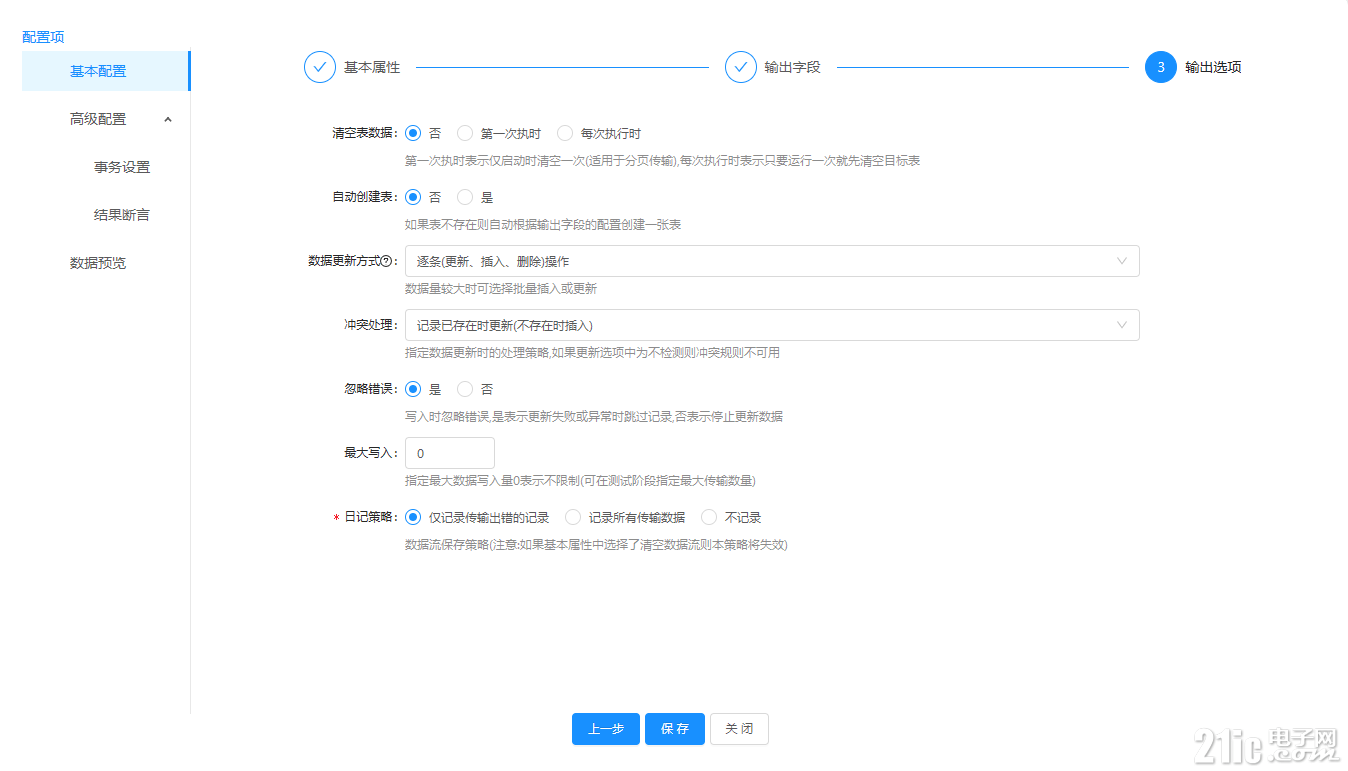Select 是 for 忽略错误
The image size is (1348, 771).
pyautogui.click(x=413, y=389)
